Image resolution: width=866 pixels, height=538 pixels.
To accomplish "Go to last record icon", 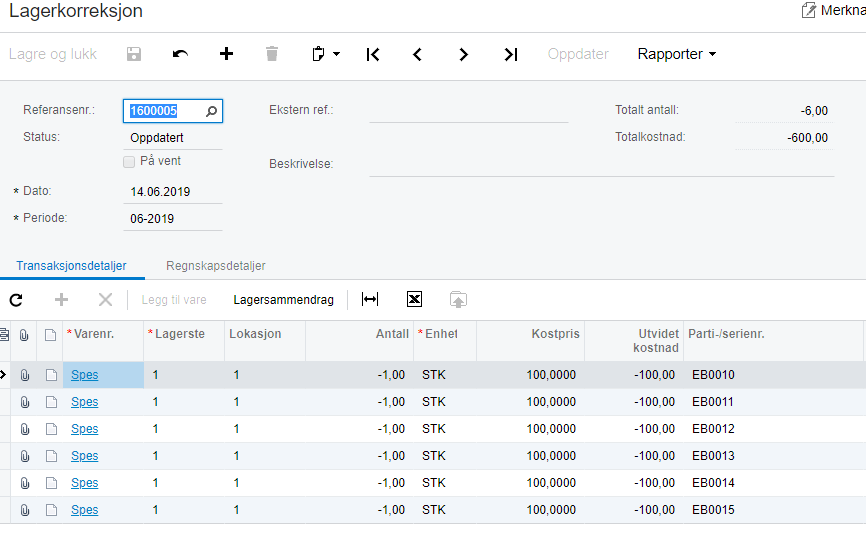I will tap(511, 54).
